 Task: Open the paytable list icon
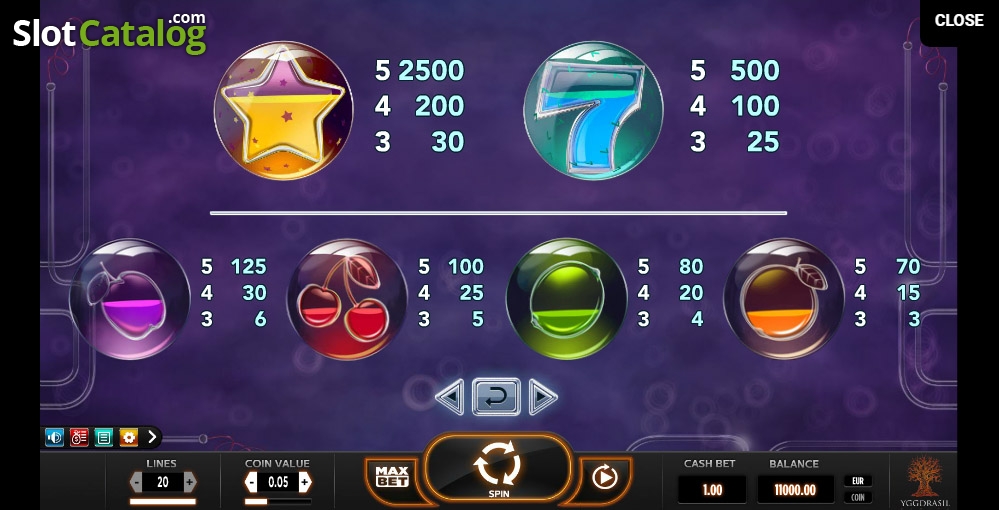[x=104, y=437]
